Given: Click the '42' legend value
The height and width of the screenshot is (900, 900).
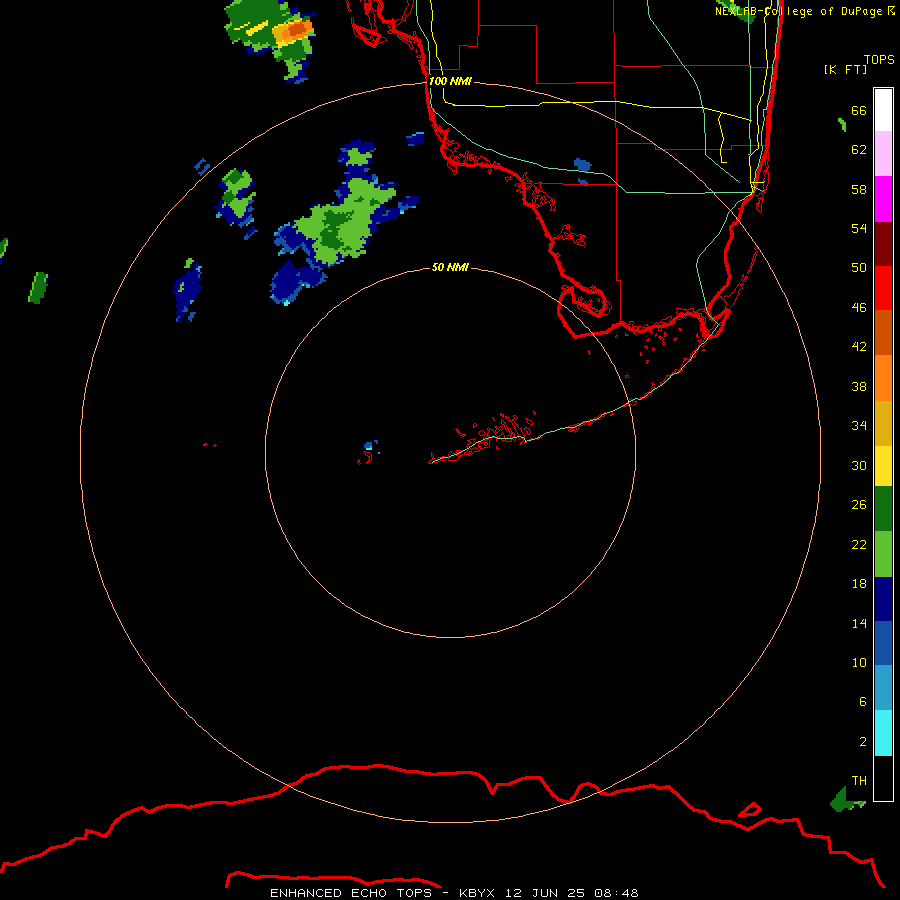Looking at the screenshot, I should tap(859, 346).
